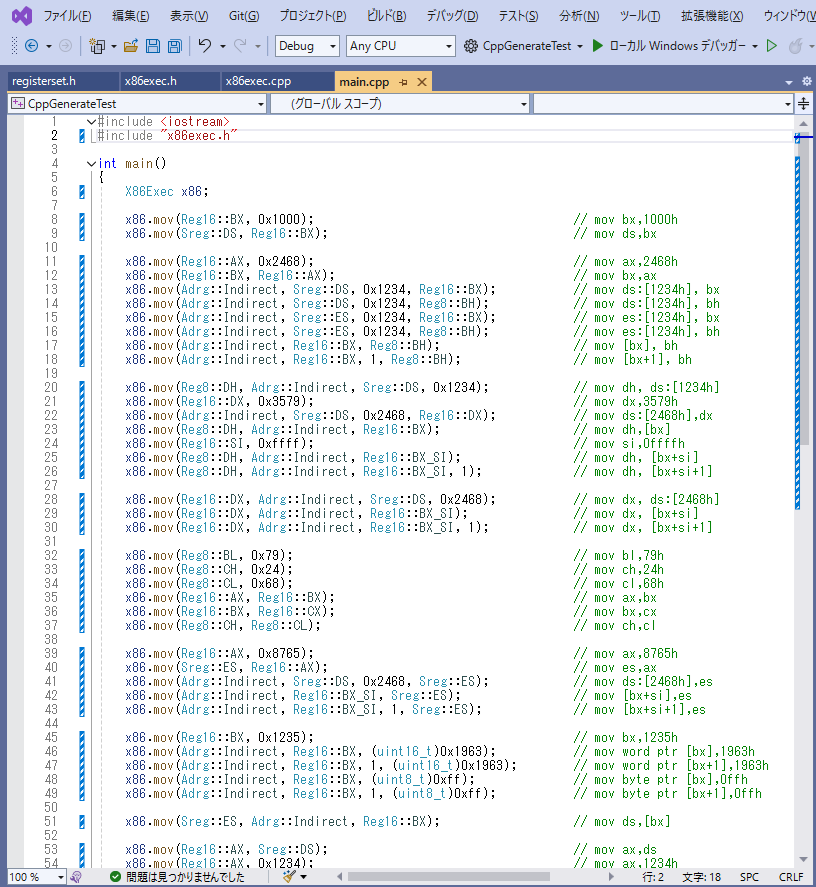Click the open file folder icon
Viewport: 816px width, 887px height.
tap(131, 46)
